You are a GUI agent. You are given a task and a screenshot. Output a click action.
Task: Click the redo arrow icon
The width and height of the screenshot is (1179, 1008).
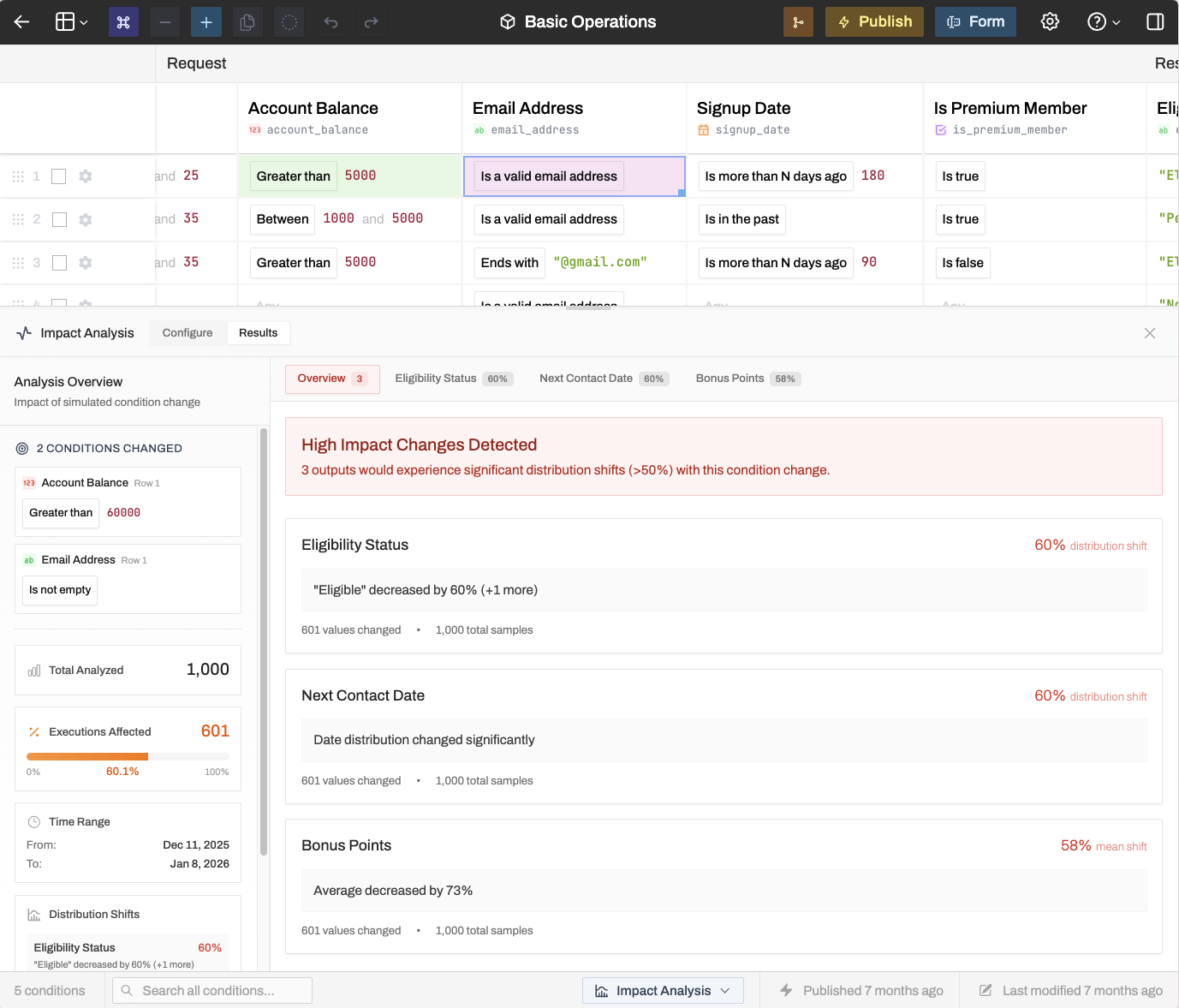coord(371,22)
